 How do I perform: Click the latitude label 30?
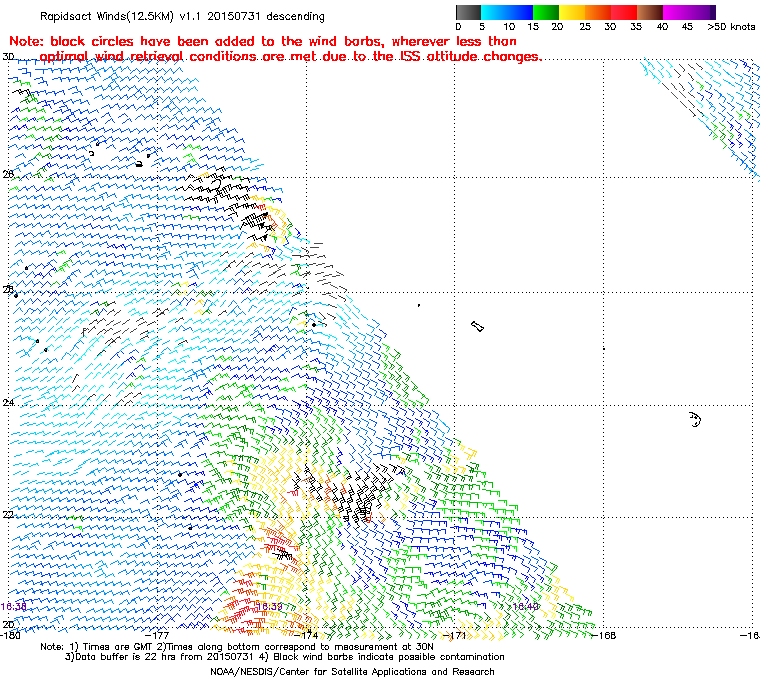pos(8,57)
